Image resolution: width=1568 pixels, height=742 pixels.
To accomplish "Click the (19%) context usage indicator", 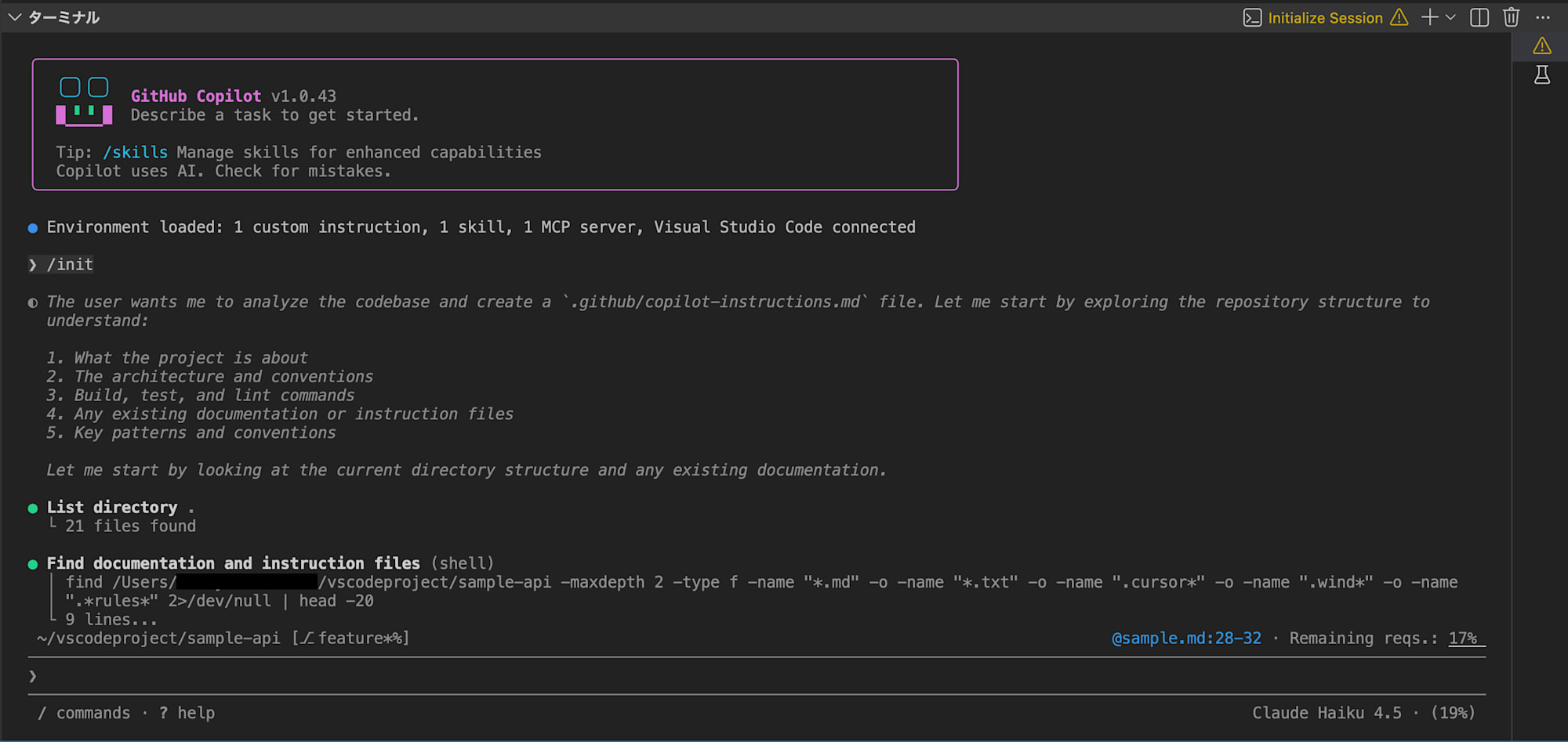I will point(1453,713).
